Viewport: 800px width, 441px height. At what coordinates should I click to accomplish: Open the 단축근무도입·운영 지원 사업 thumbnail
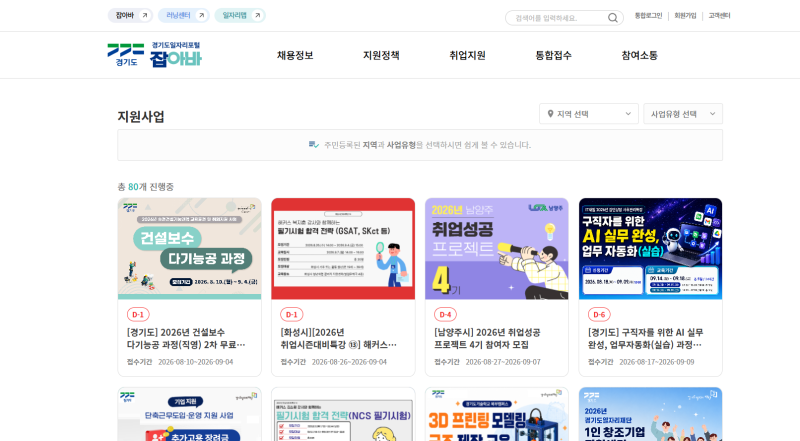coord(189,414)
